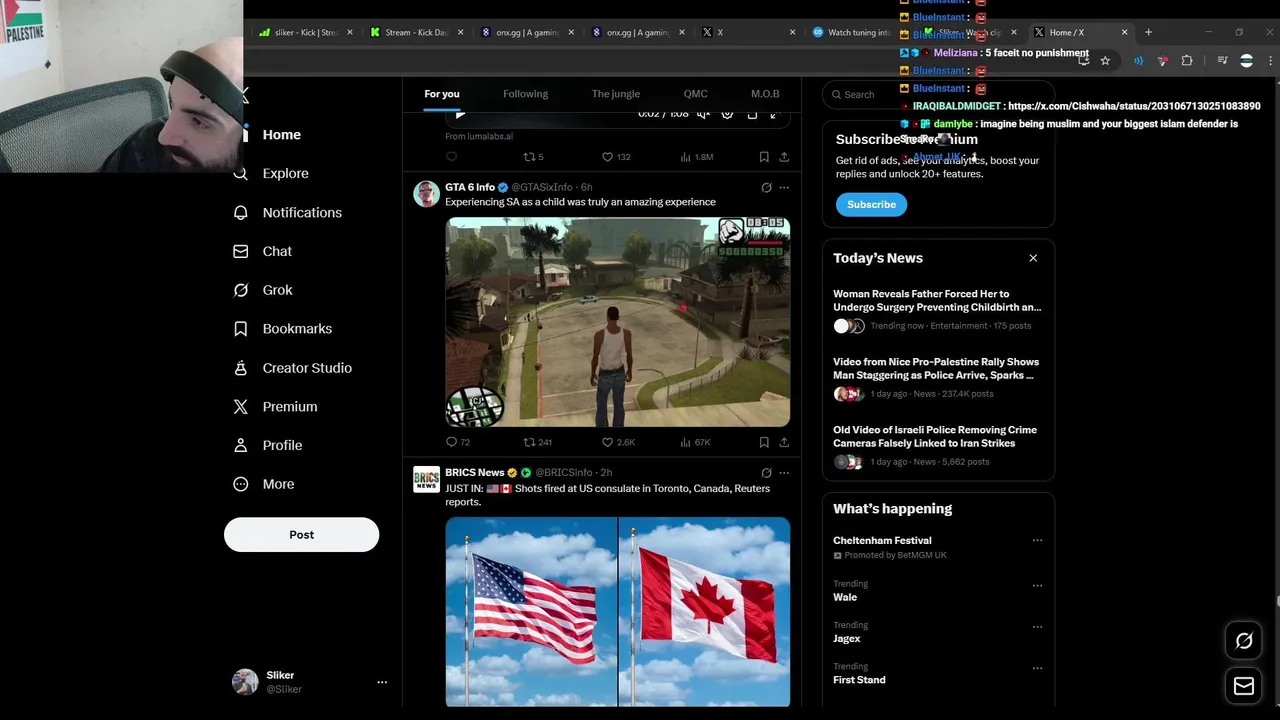Image resolution: width=1280 pixels, height=720 pixels.
Task: Open the GTA San Andreas image
Action: [618, 322]
